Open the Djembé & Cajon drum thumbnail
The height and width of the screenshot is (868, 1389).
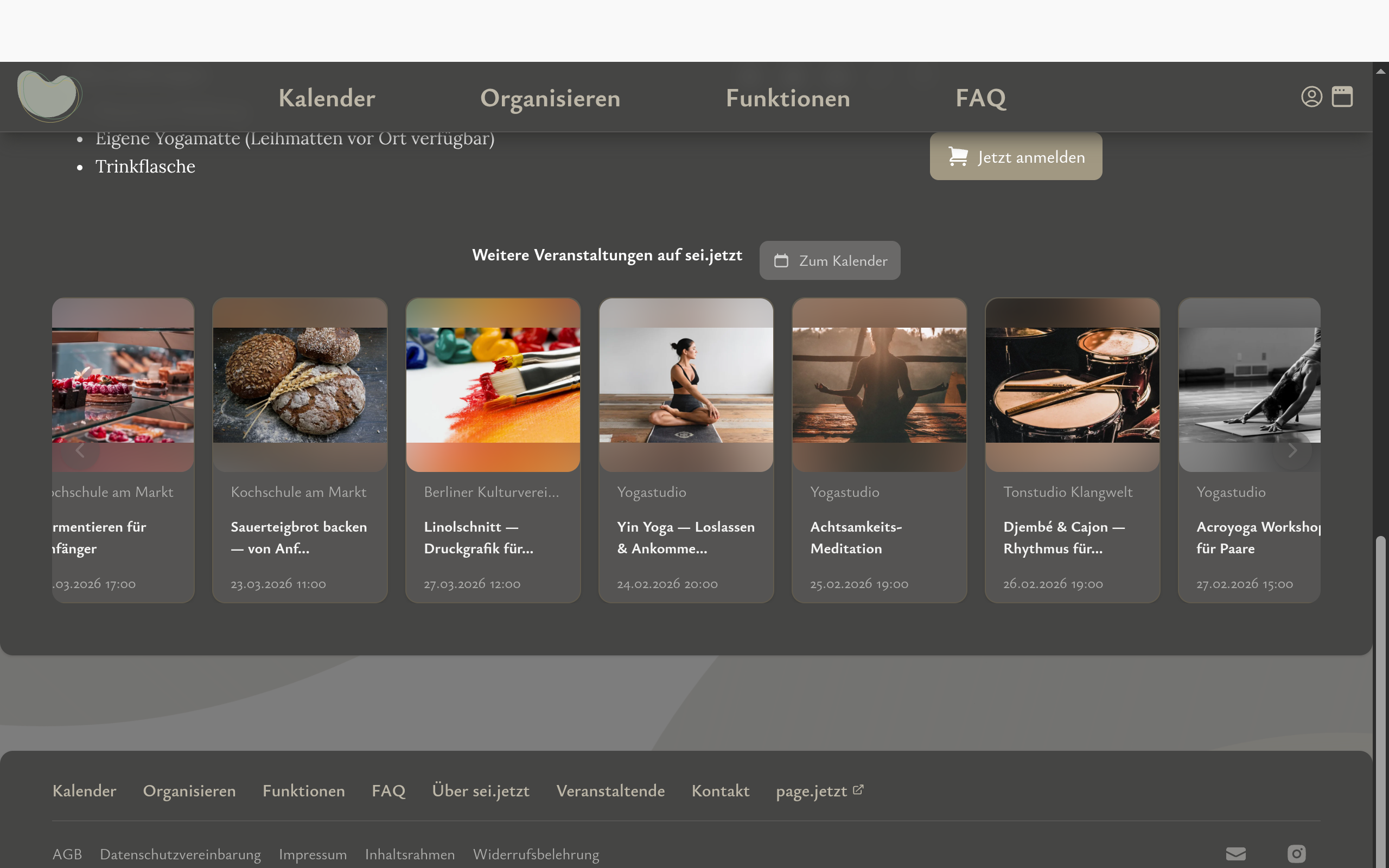(1072, 385)
